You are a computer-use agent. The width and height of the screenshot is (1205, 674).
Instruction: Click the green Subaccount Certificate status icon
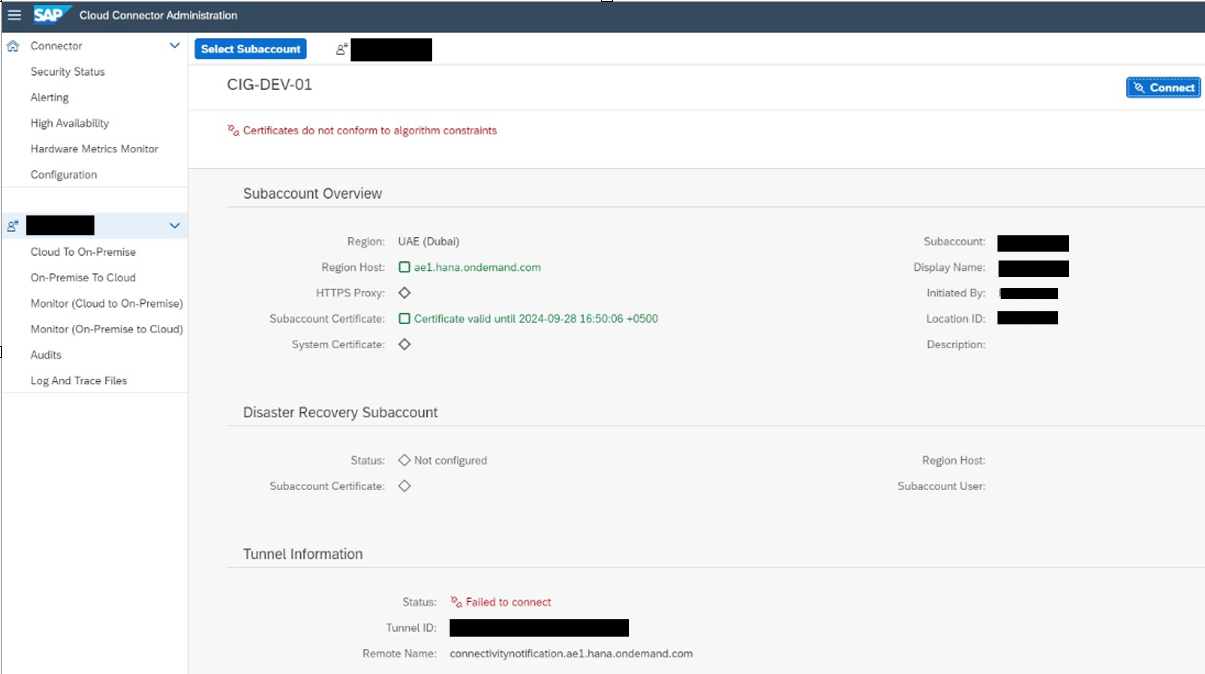click(x=405, y=319)
